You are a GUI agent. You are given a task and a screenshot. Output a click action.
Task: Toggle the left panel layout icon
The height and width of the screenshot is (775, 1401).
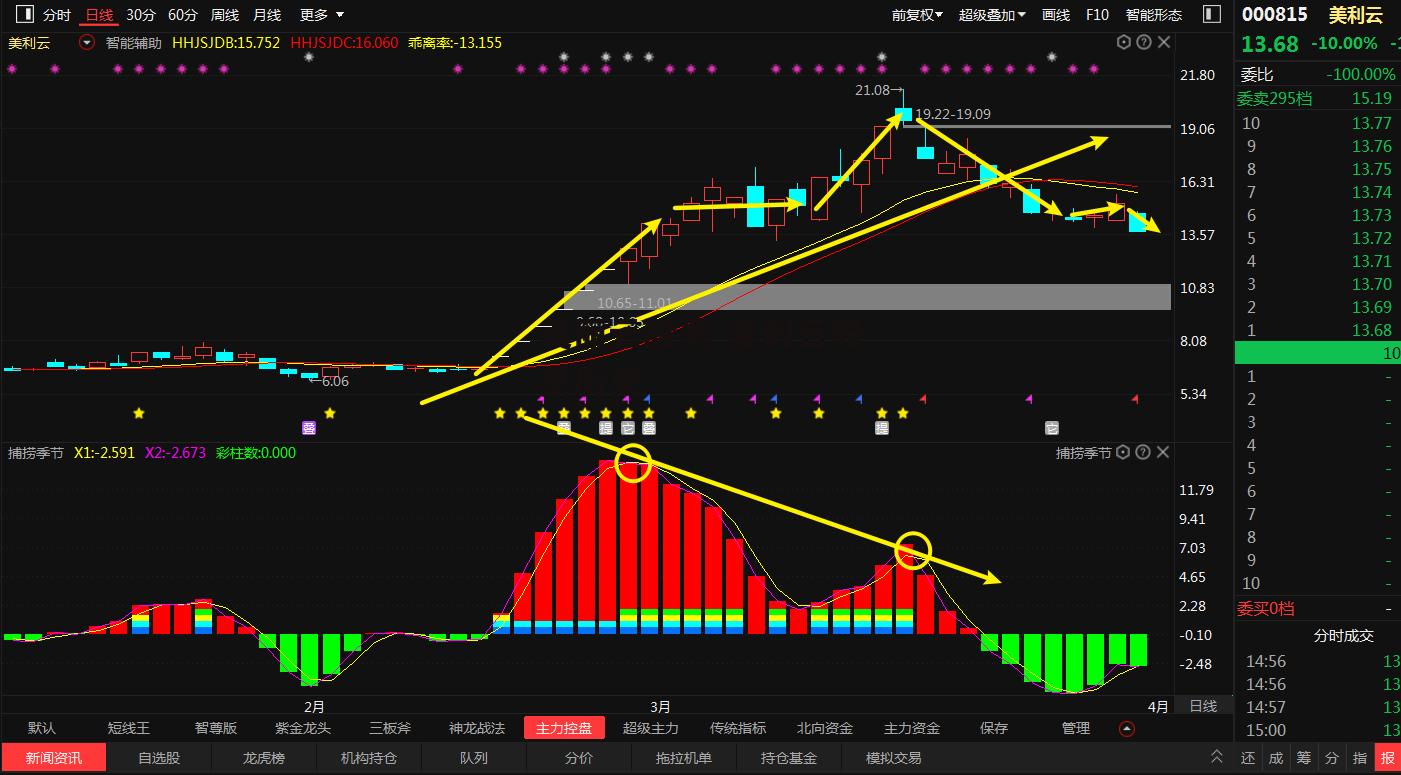coord(26,15)
